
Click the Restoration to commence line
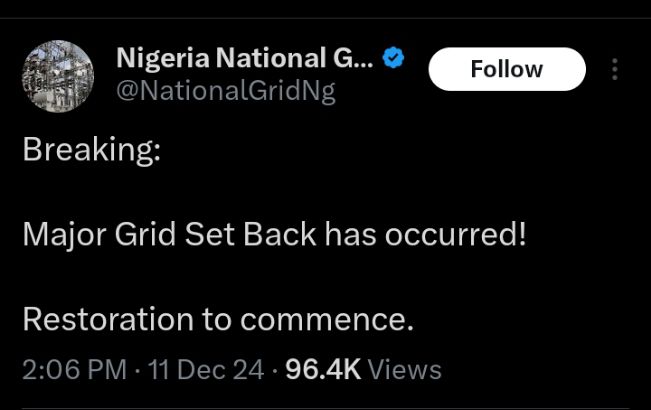[217, 320]
